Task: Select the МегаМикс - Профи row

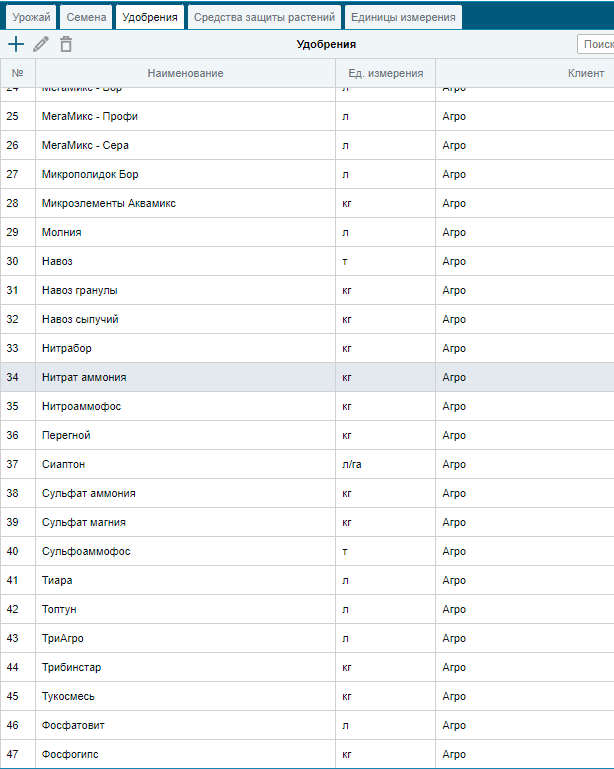Action: click(307, 116)
